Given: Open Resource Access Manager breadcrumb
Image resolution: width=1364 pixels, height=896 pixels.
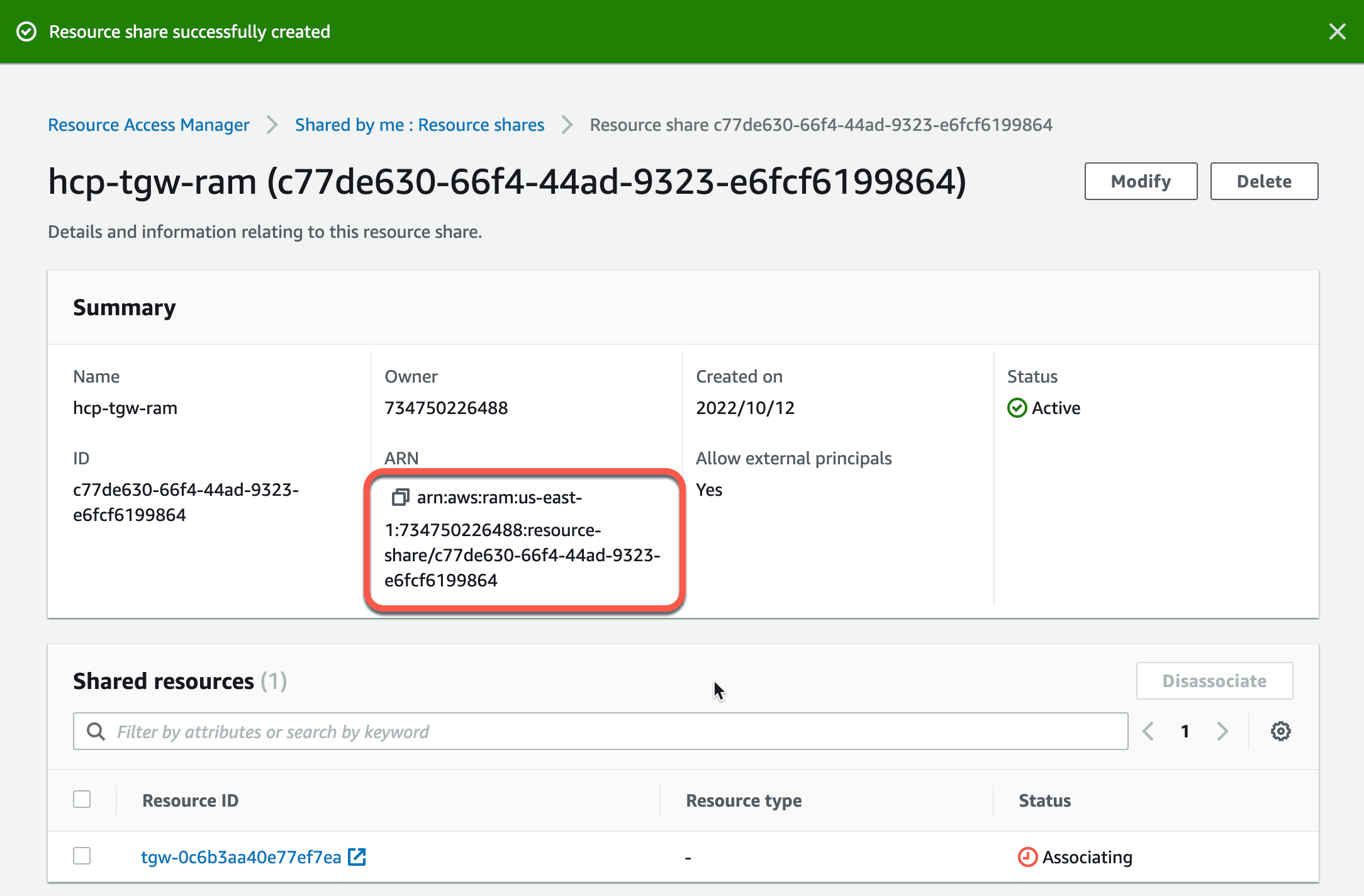Looking at the screenshot, I should (x=148, y=125).
